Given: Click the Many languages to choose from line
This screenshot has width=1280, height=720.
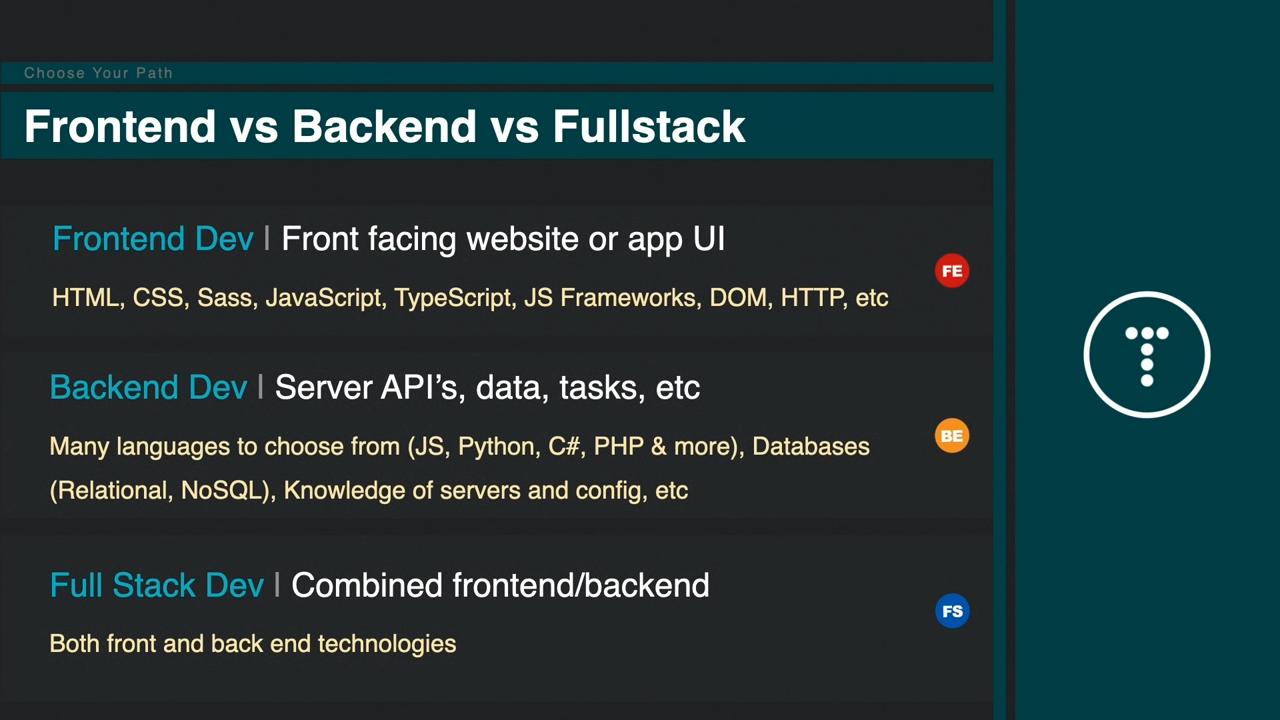Looking at the screenshot, I should pos(460,447).
